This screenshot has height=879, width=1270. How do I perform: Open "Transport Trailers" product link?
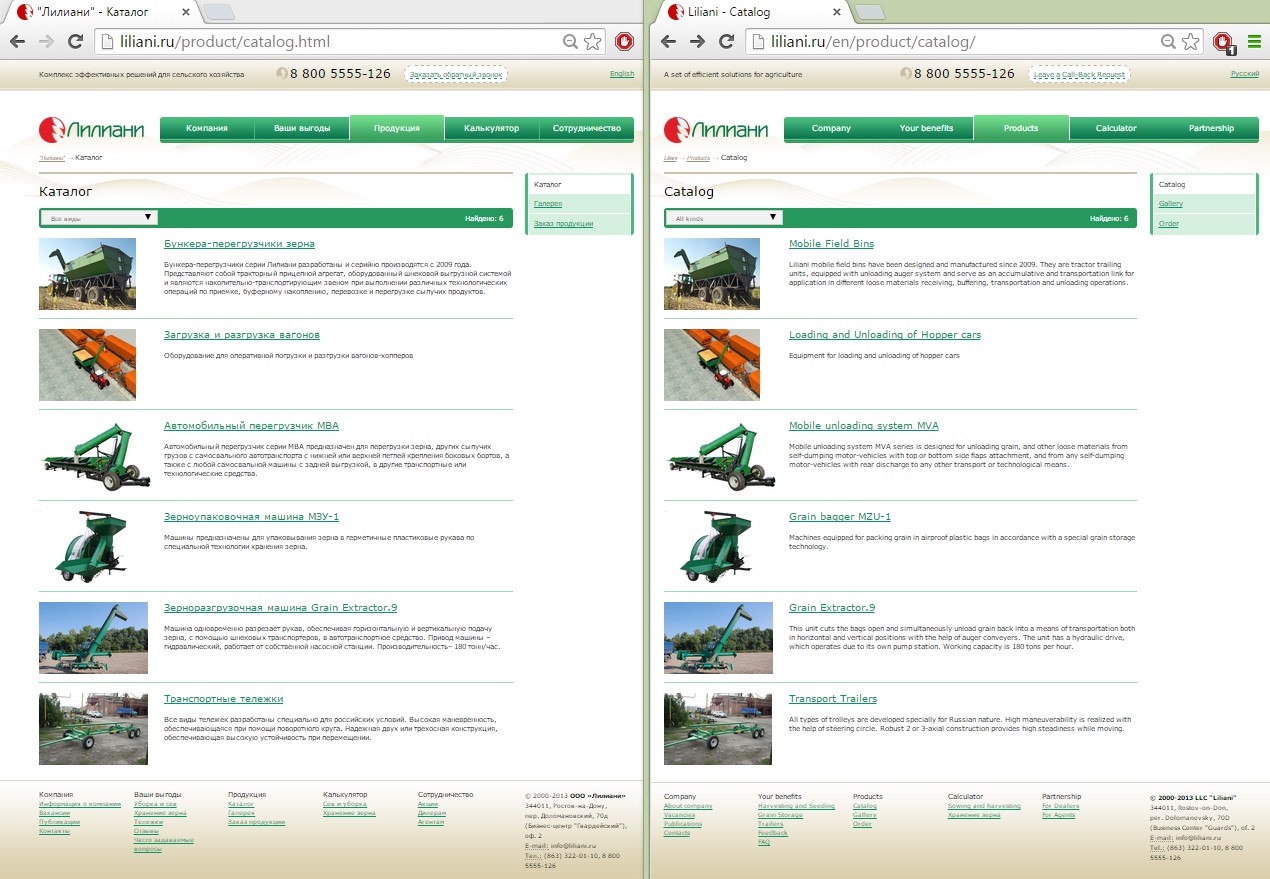tap(833, 698)
